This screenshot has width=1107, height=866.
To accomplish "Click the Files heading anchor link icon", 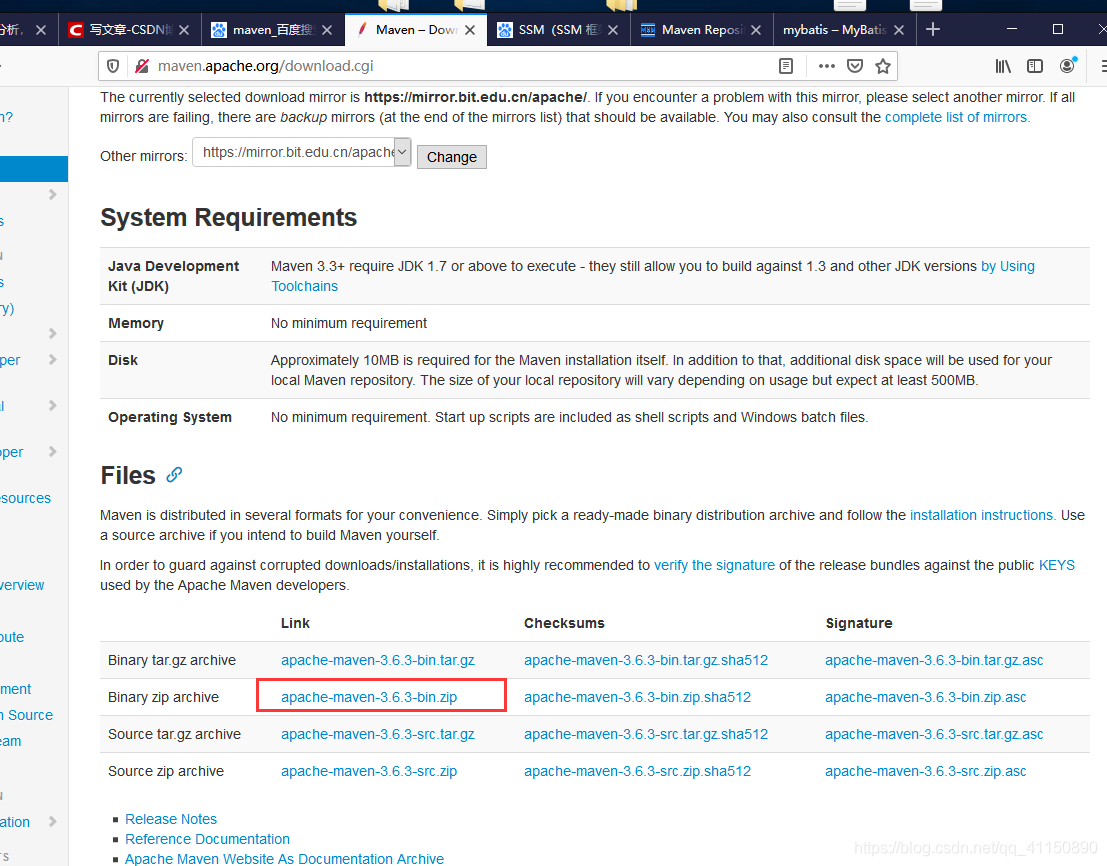I will coord(174,475).
